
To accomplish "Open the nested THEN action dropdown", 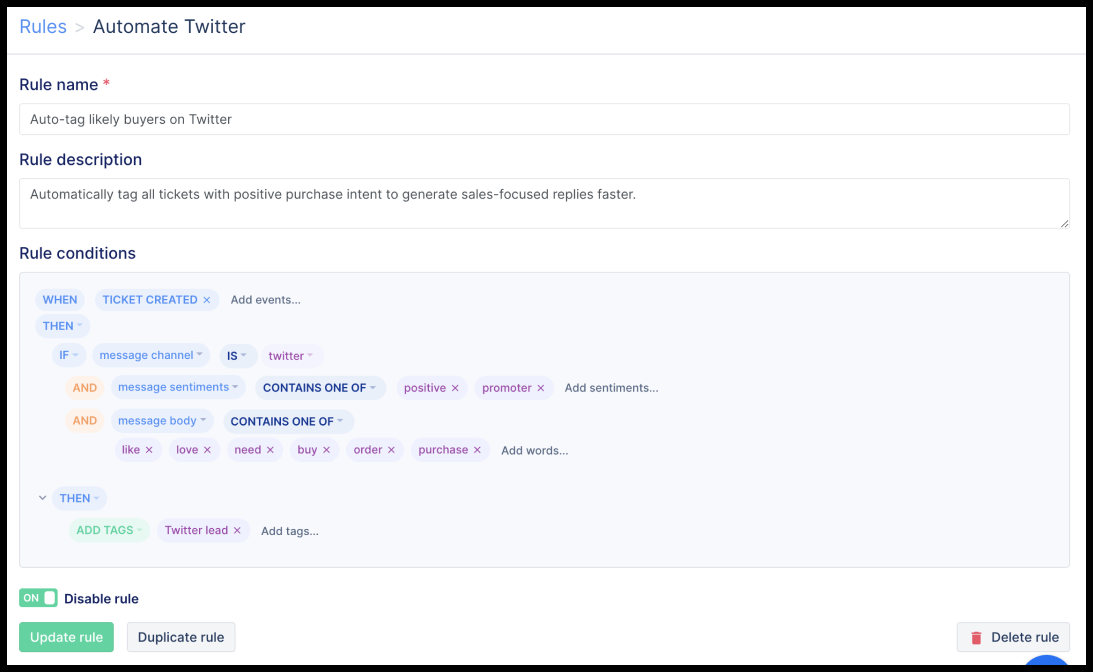I will pyautogui.click(x=79, y=498).
